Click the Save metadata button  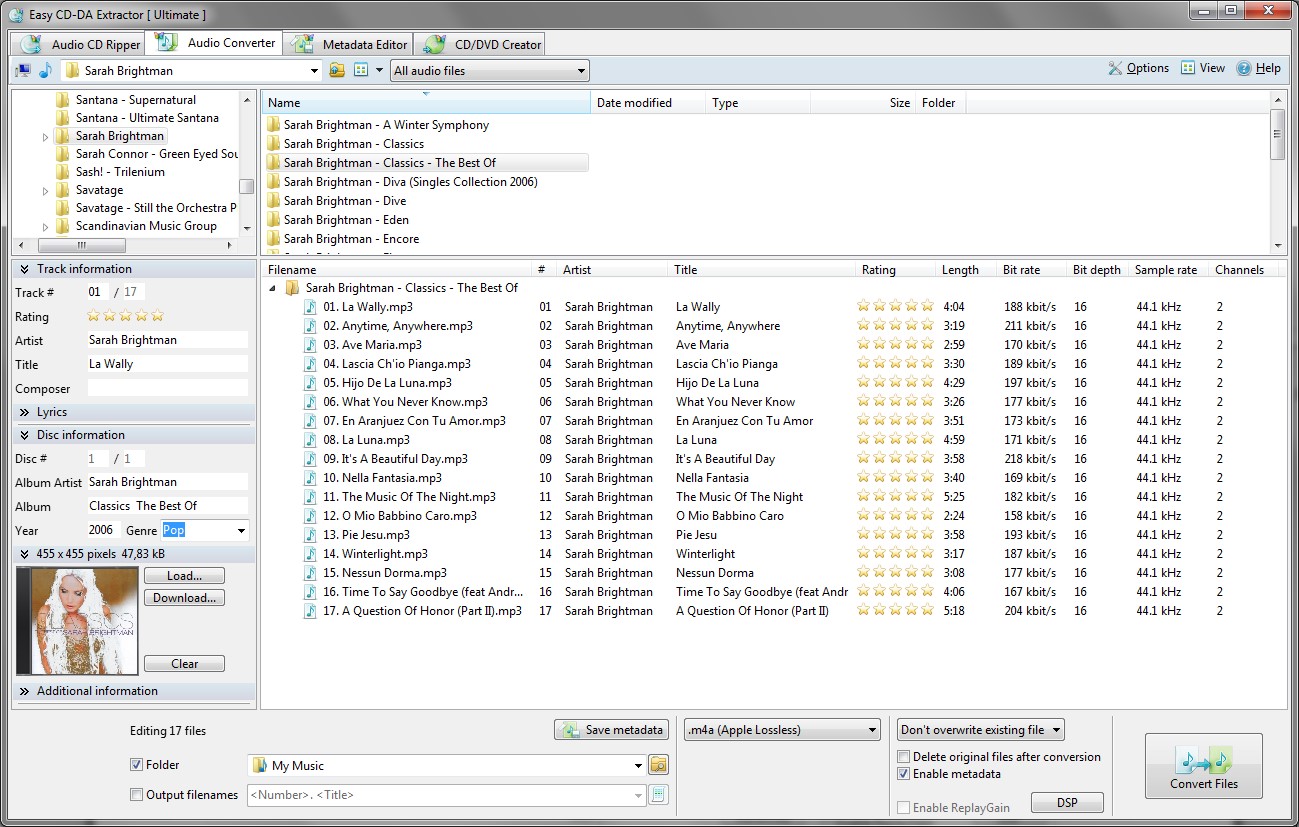(x=611, y=730)
